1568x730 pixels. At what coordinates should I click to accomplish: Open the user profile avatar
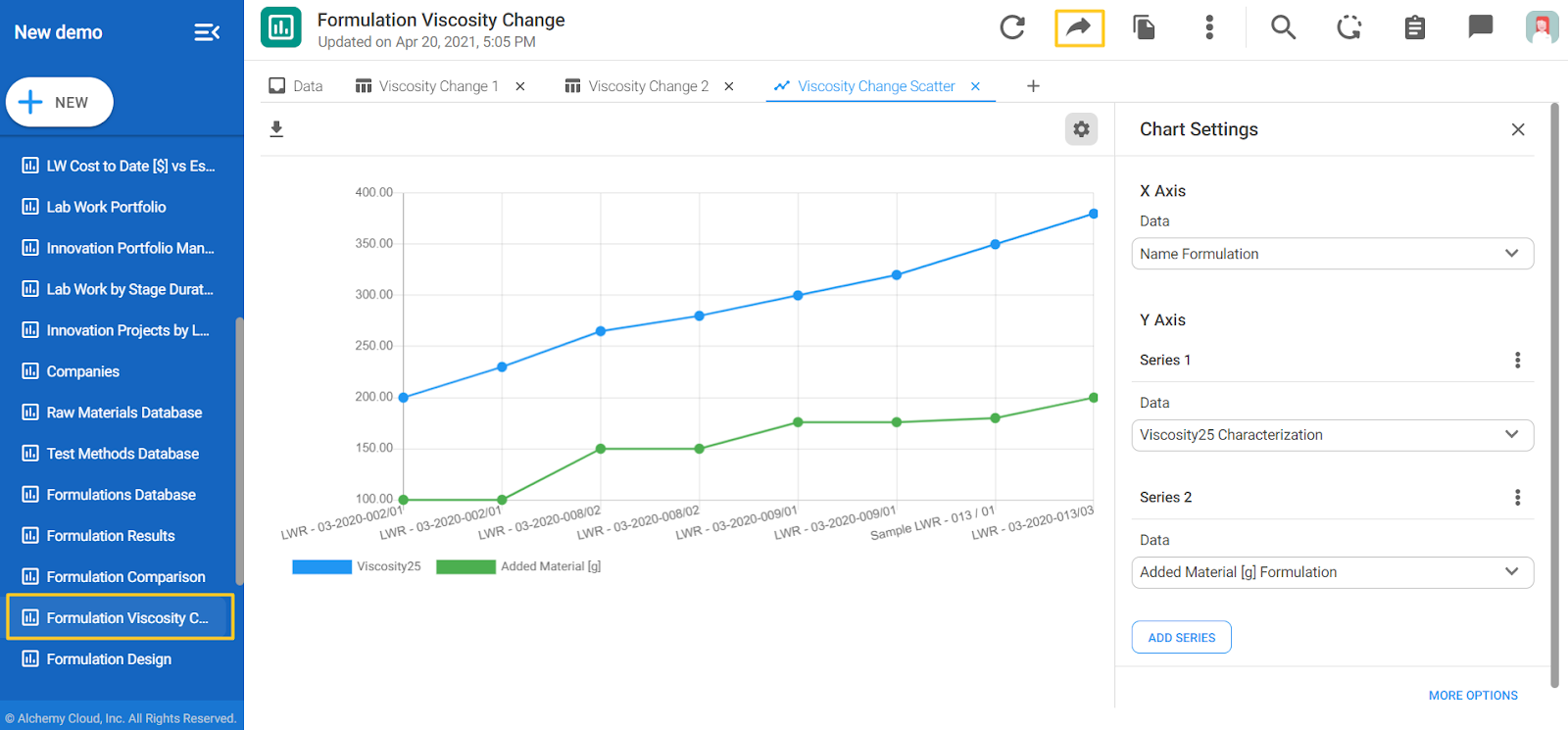pyautogui.click(x=1542, y=27)
